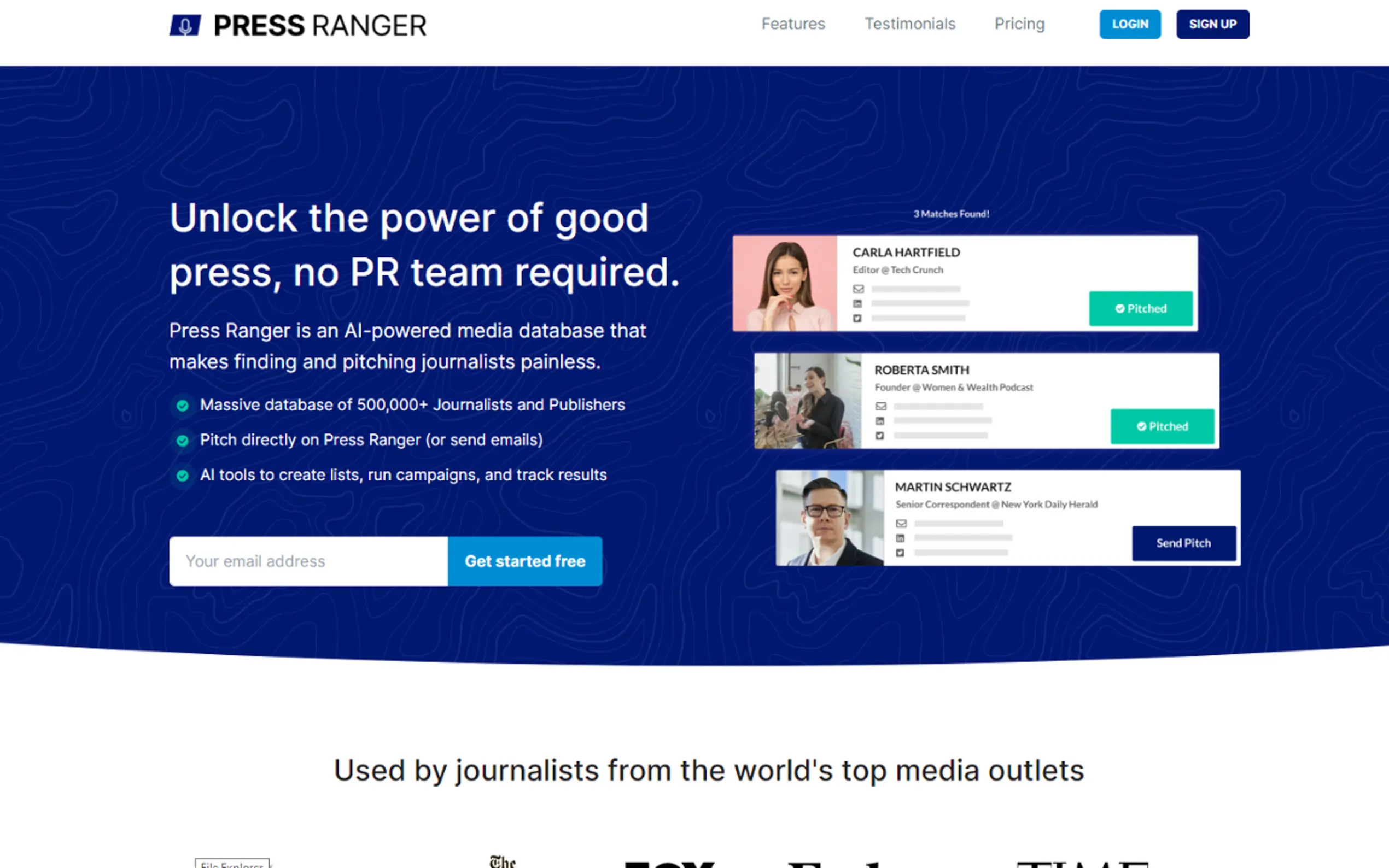Click checkmark beside 'AI tools to create lists'
This screenshot has width=1389, height=868.
(x=183, y=476)
